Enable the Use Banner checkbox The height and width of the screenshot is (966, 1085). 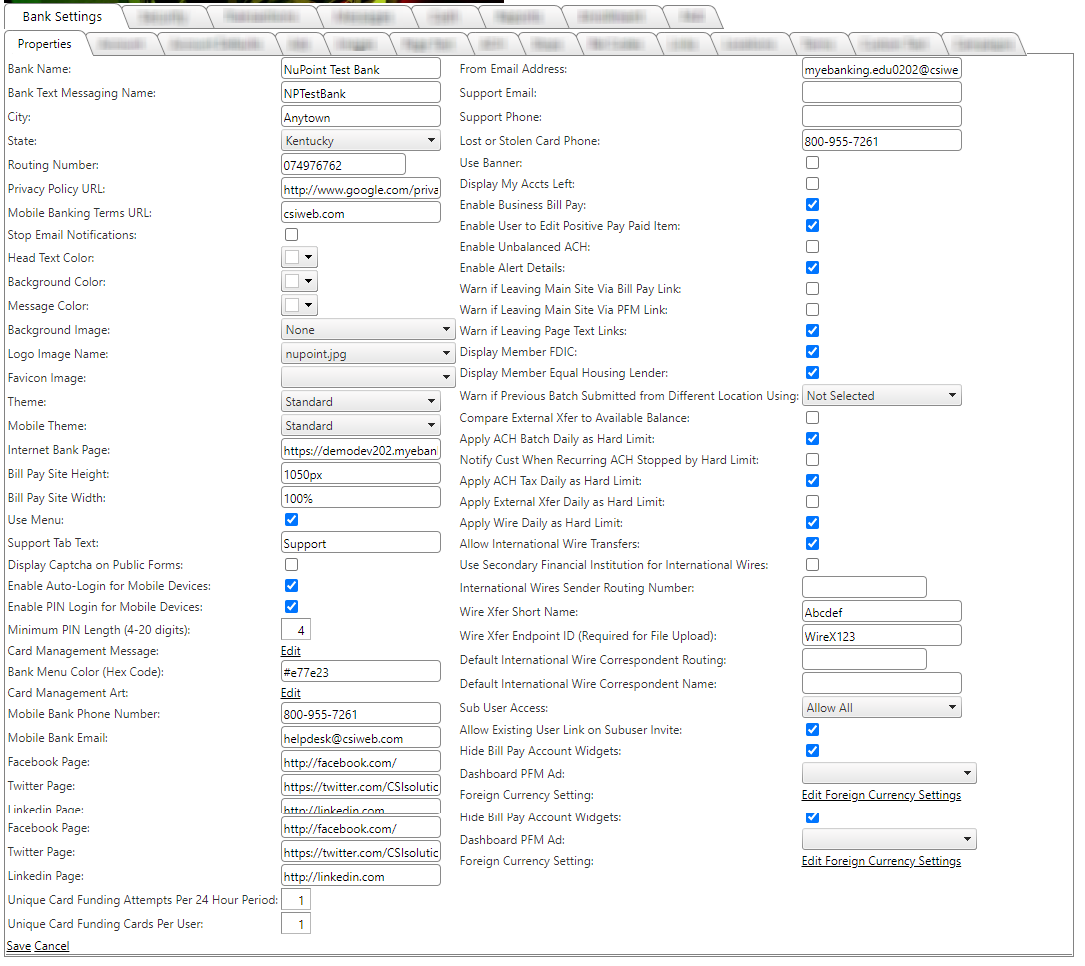tap(813, 163)
